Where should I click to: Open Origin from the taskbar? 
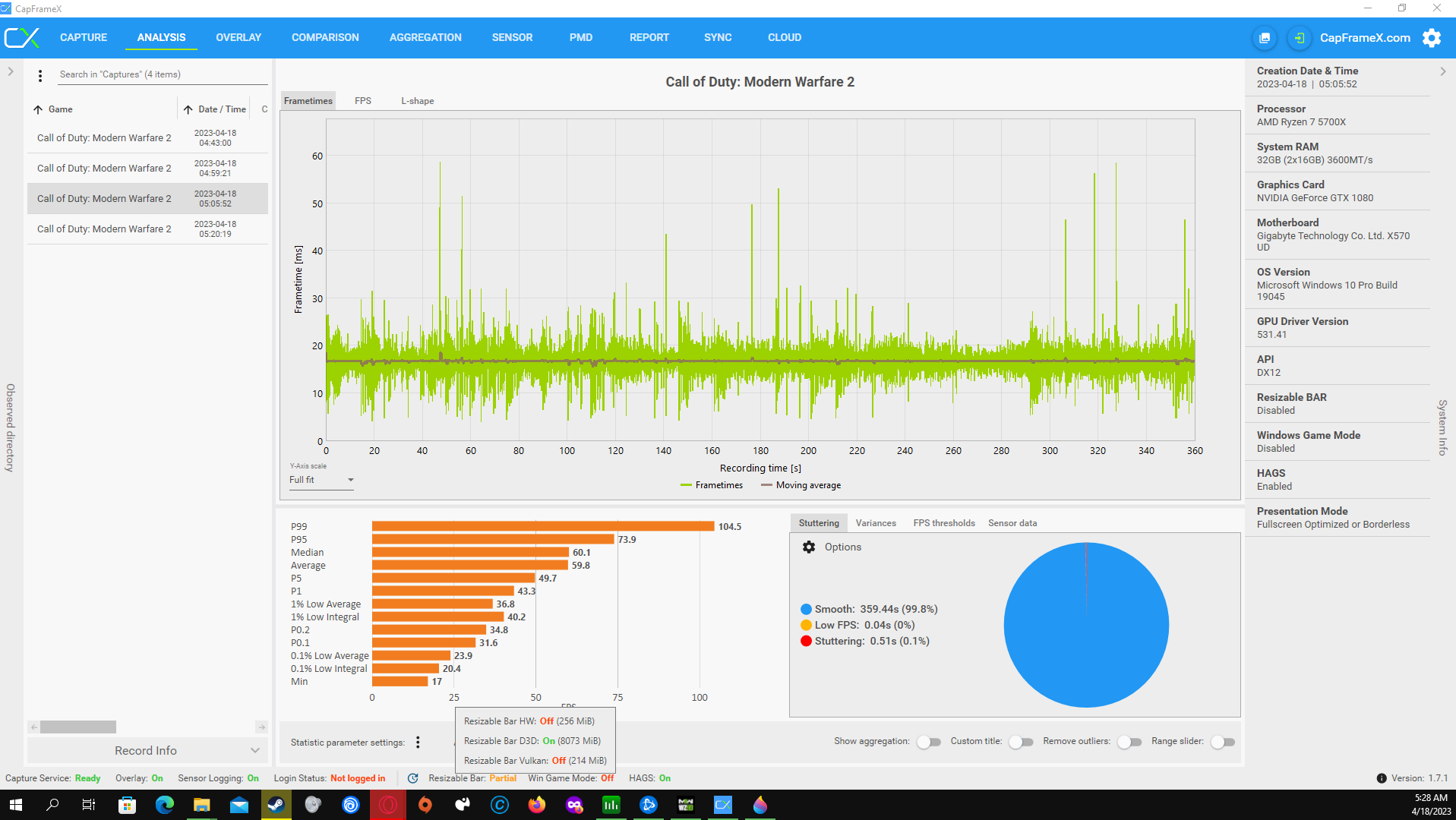pyautogui.click(x=425, y=805)
